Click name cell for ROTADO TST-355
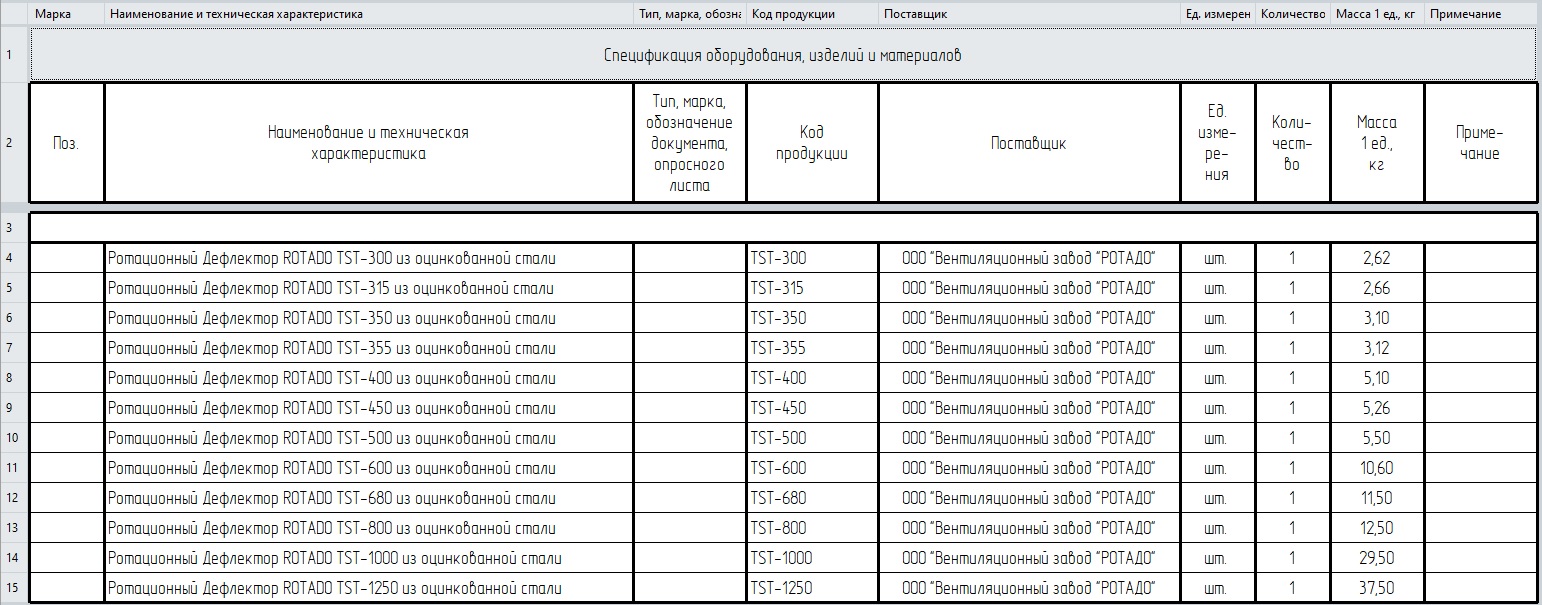 click(369, 348)
